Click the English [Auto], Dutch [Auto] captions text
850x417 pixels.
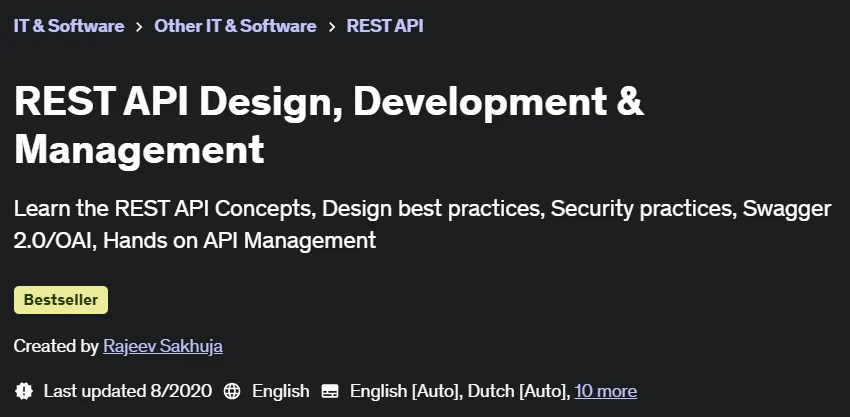click(x=460, y=391)
